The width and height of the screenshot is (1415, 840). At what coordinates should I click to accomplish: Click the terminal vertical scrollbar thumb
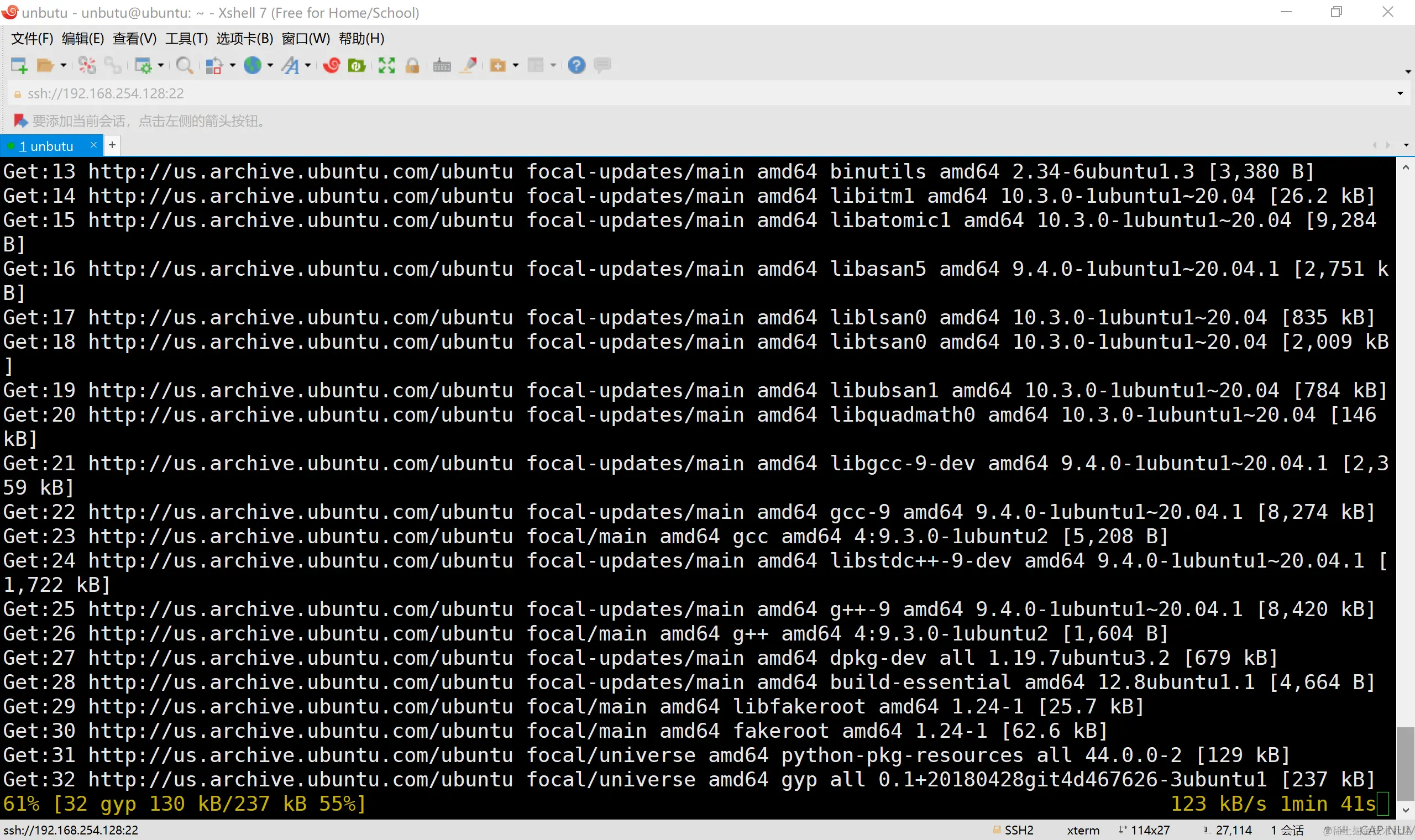pyautogui.click(x=1405, y=764)
